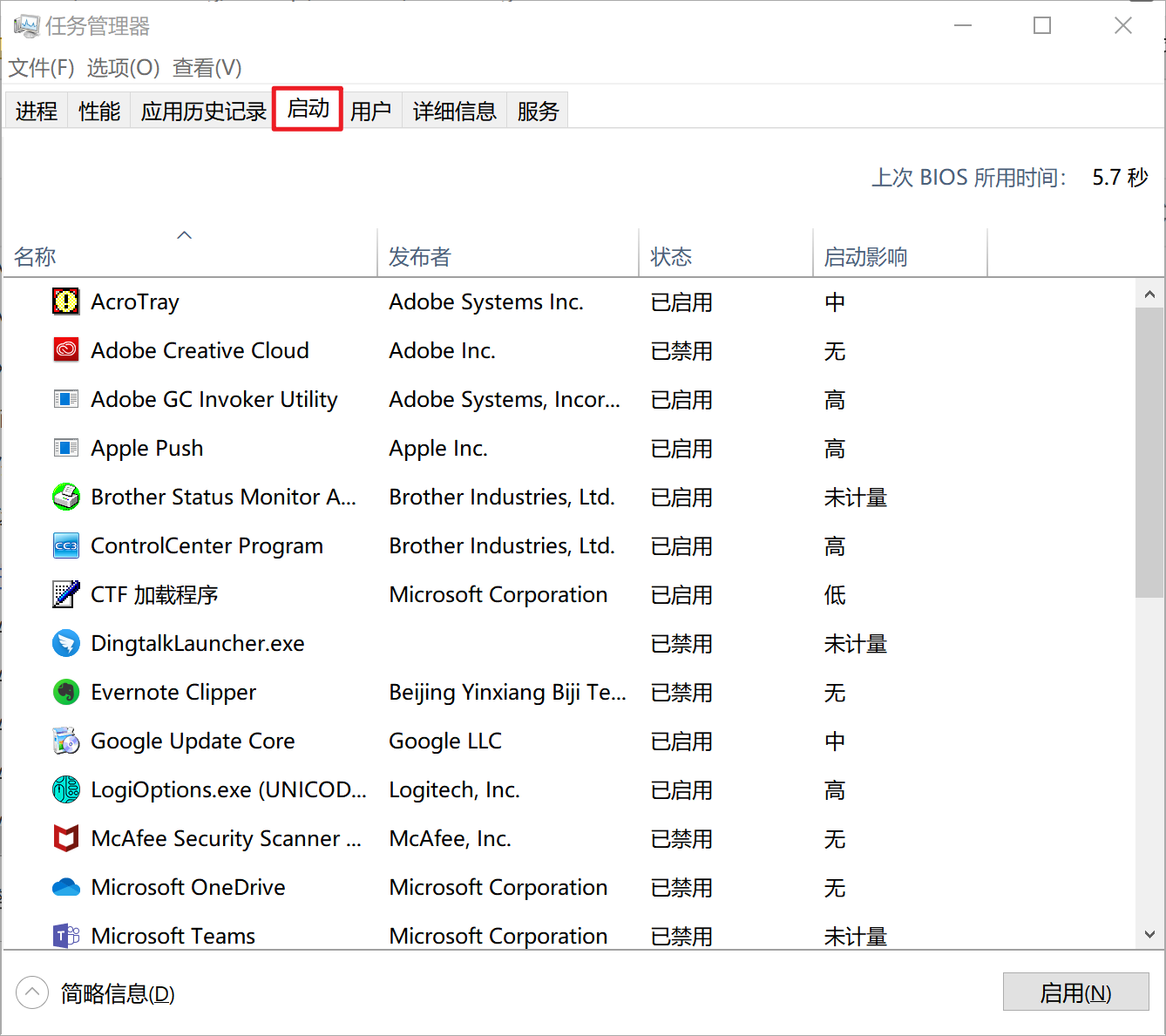Collapse view with 简略信息(D) chevron button
This screenshot has height=1036, width=1166.
tap(32, 992)
